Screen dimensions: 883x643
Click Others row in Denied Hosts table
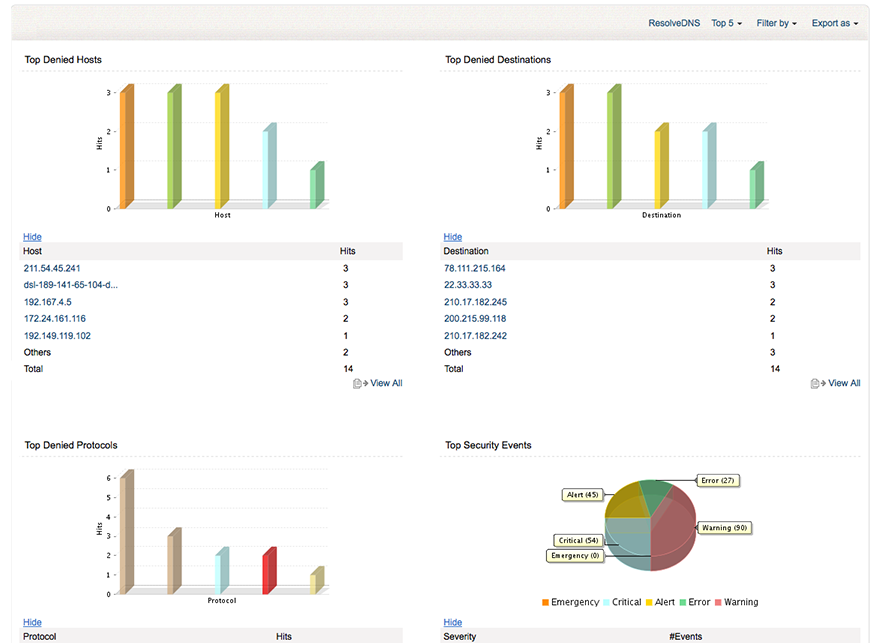click(212, 352)
